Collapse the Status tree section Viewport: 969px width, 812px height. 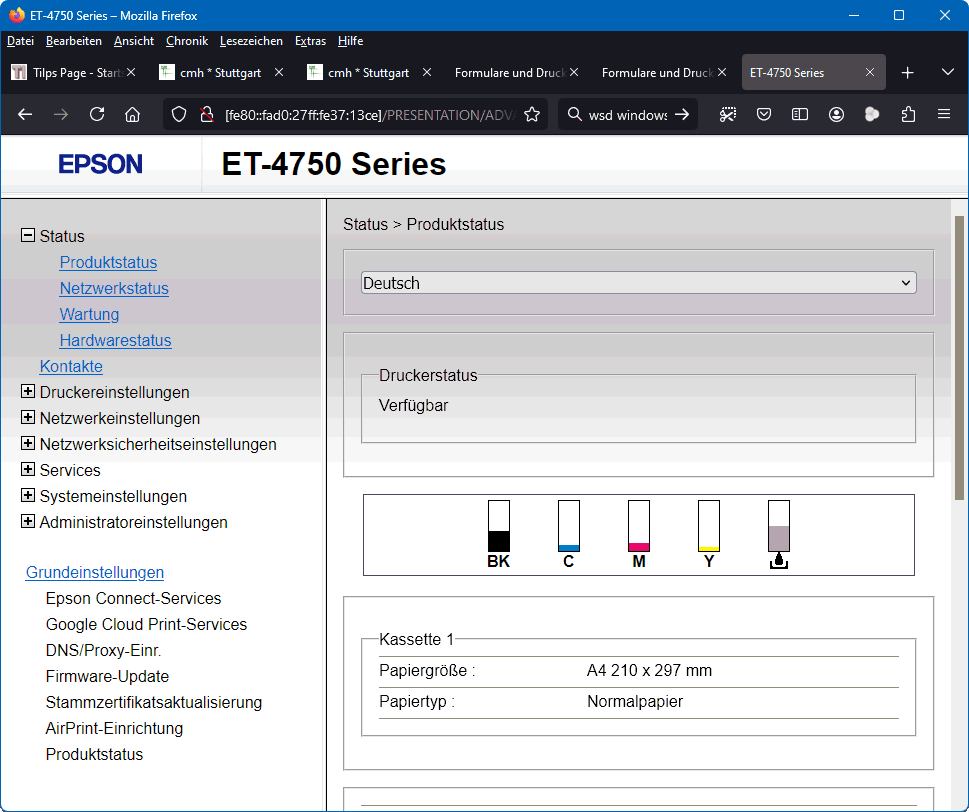28,236
